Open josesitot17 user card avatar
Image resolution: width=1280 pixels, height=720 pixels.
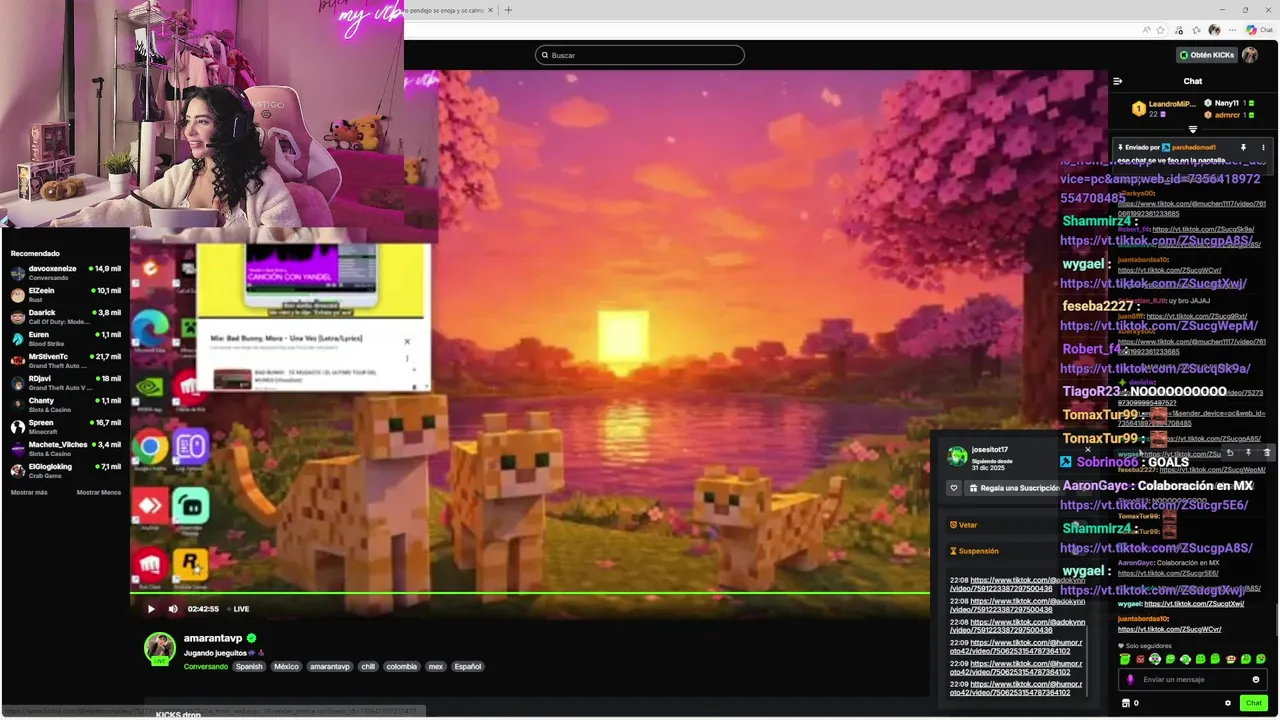point(958,457)
